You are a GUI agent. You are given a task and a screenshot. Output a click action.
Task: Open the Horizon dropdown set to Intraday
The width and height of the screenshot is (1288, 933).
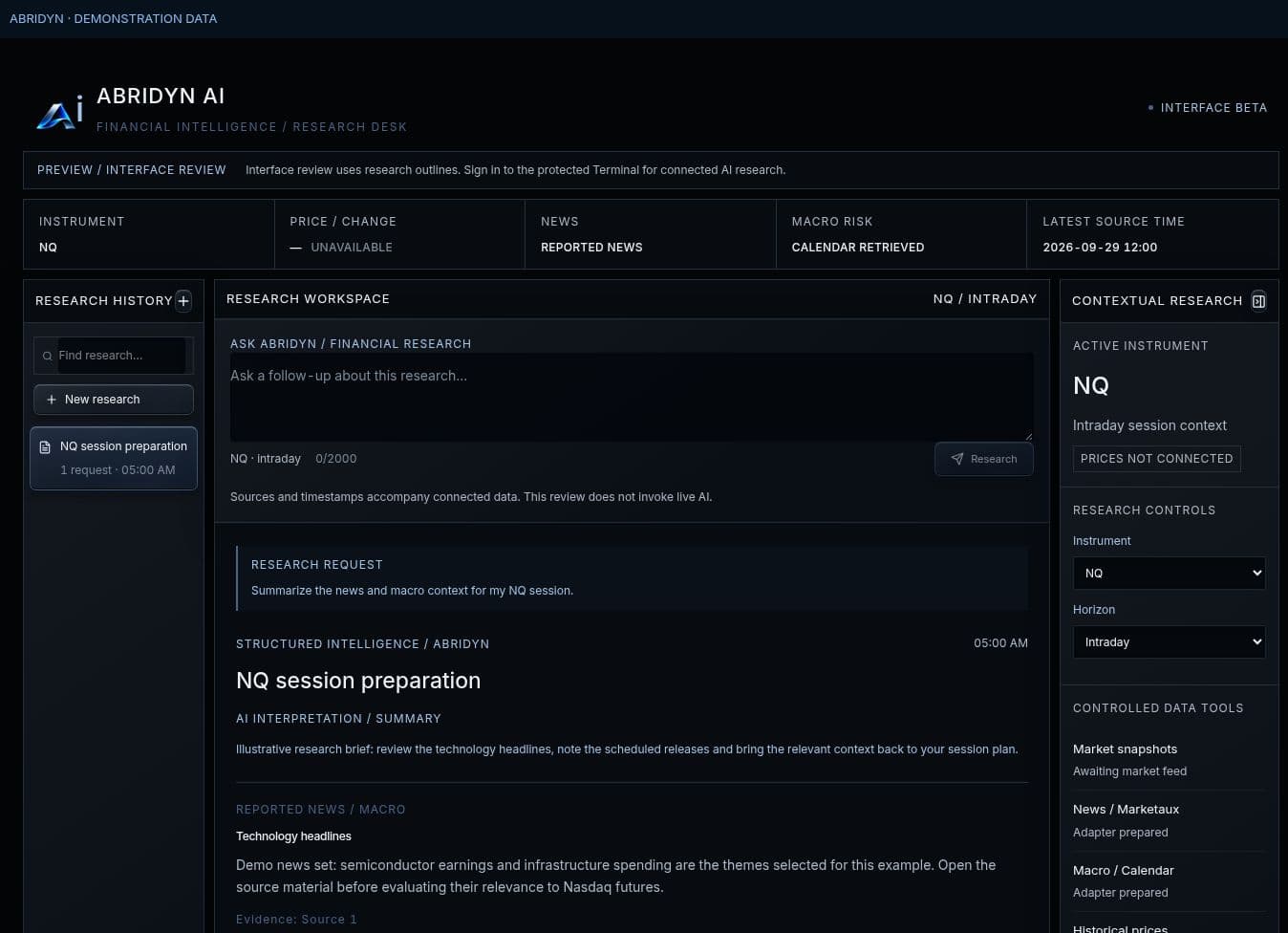(x=1170, y=642)
